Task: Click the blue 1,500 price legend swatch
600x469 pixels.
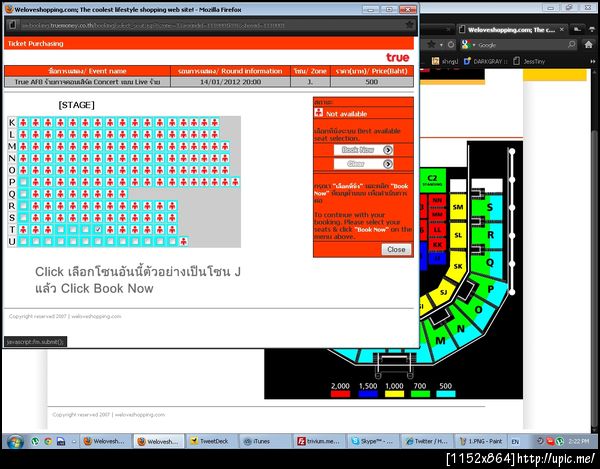Action: (x=368, y=394)
